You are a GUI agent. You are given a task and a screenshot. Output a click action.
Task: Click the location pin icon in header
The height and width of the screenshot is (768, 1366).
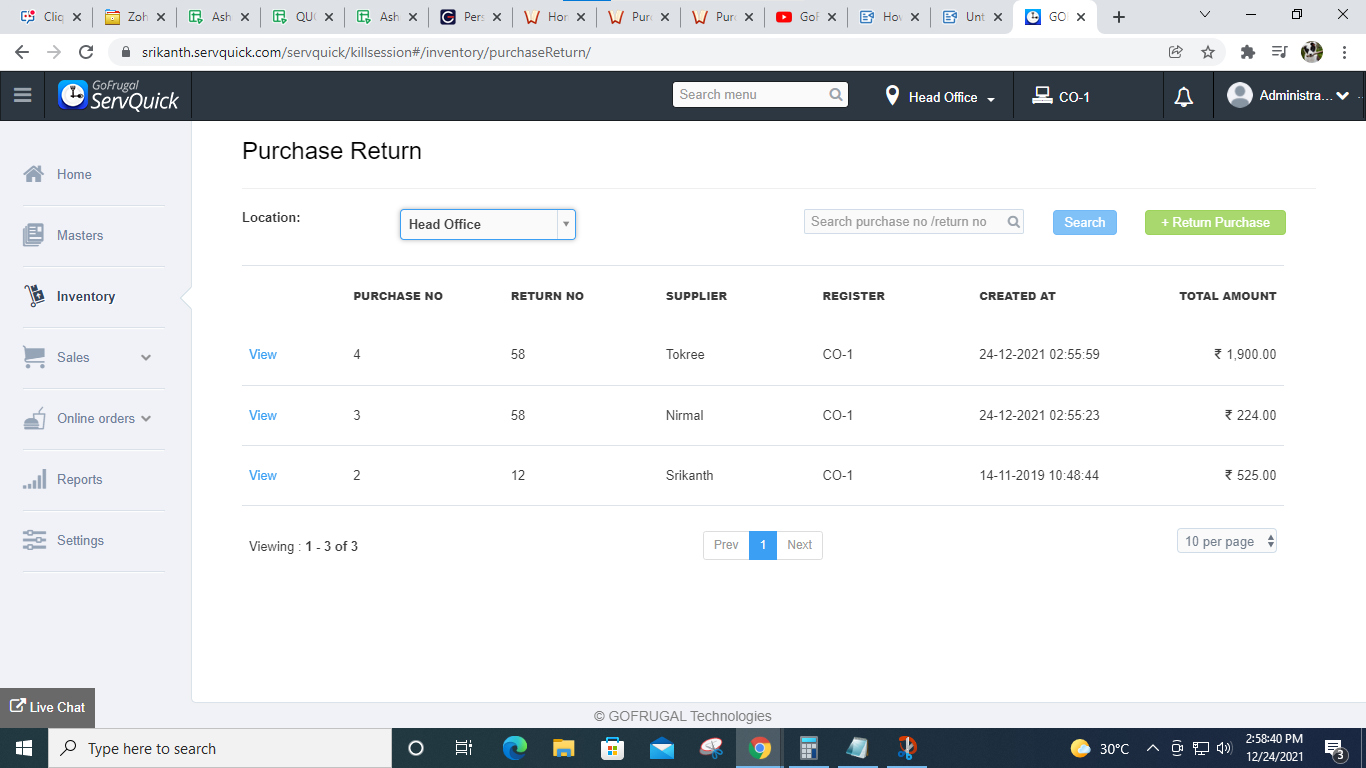tap(892, 96)
